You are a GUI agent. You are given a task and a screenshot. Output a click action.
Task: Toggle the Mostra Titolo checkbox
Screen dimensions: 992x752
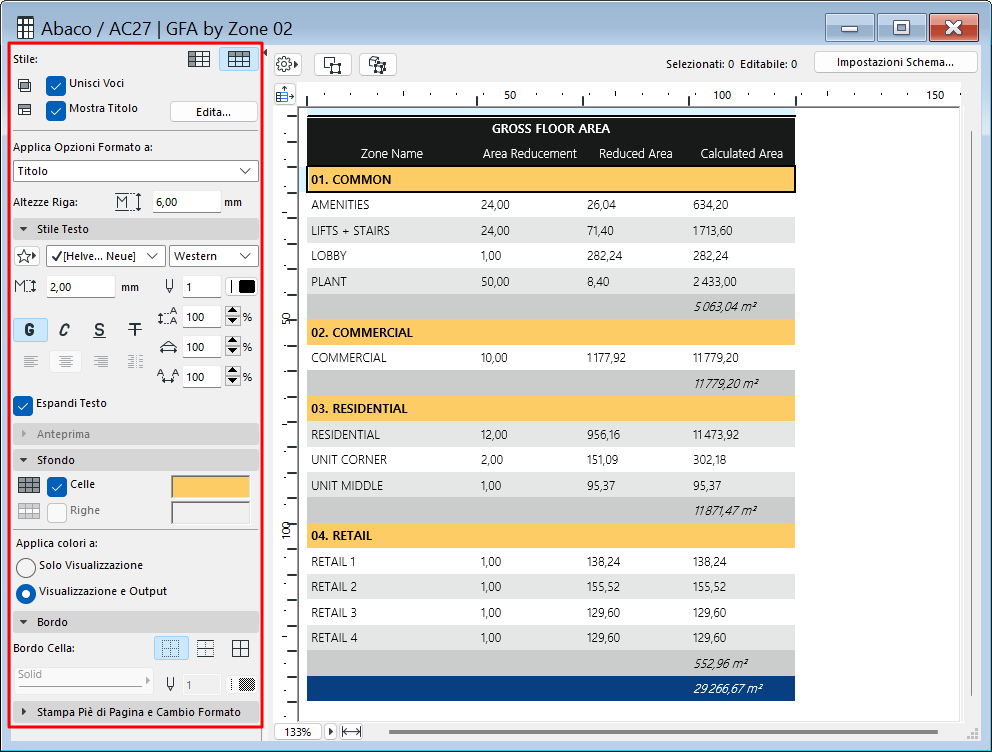tap(56, 110)
